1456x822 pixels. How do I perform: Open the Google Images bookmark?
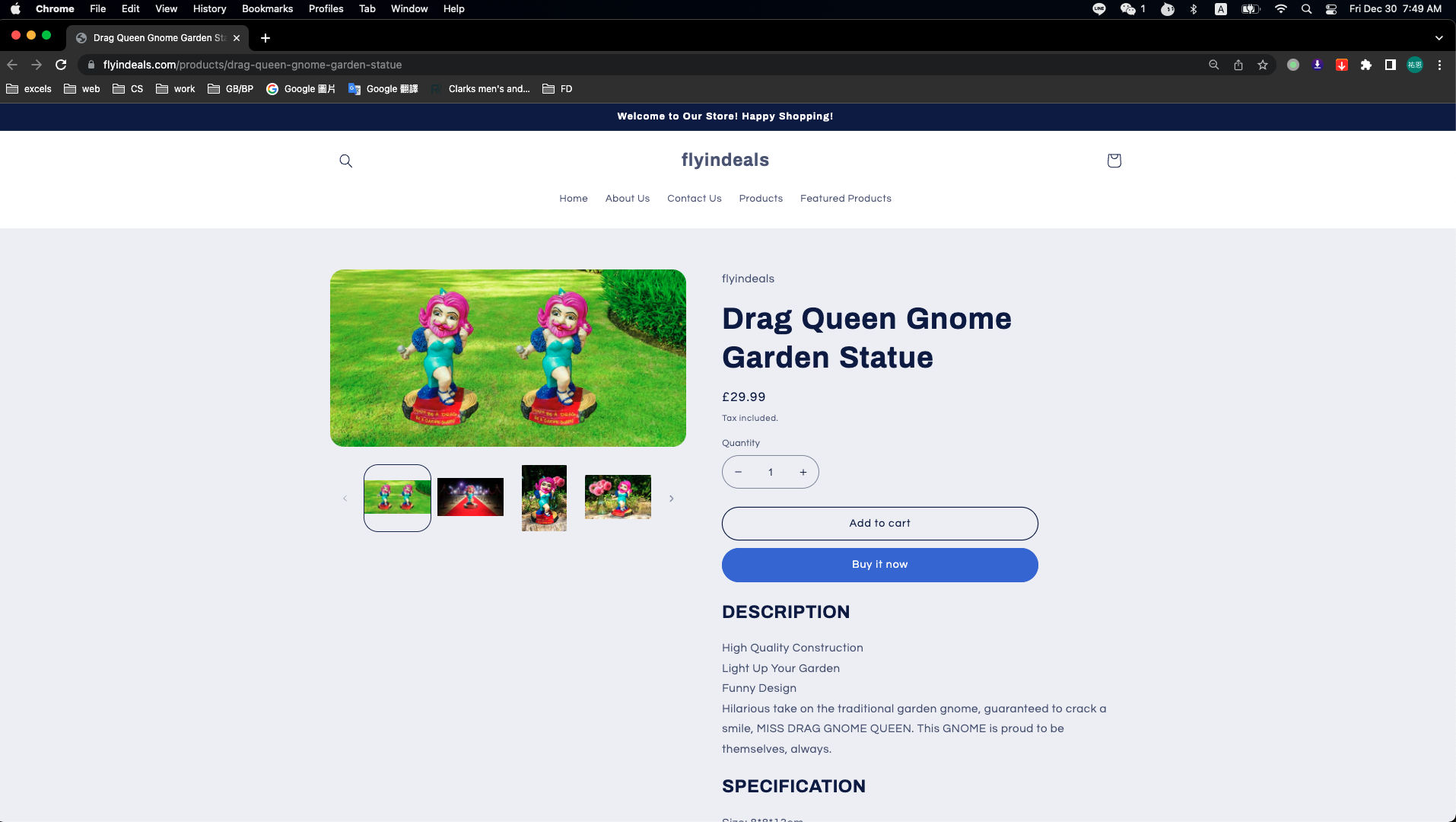click(300, 89)
